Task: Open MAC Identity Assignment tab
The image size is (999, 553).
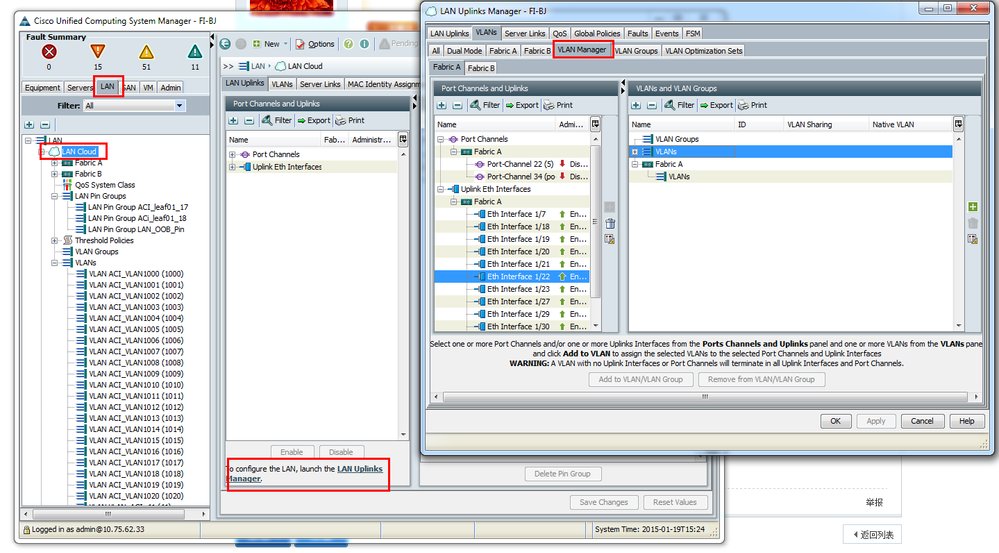Action: [384, 84]
